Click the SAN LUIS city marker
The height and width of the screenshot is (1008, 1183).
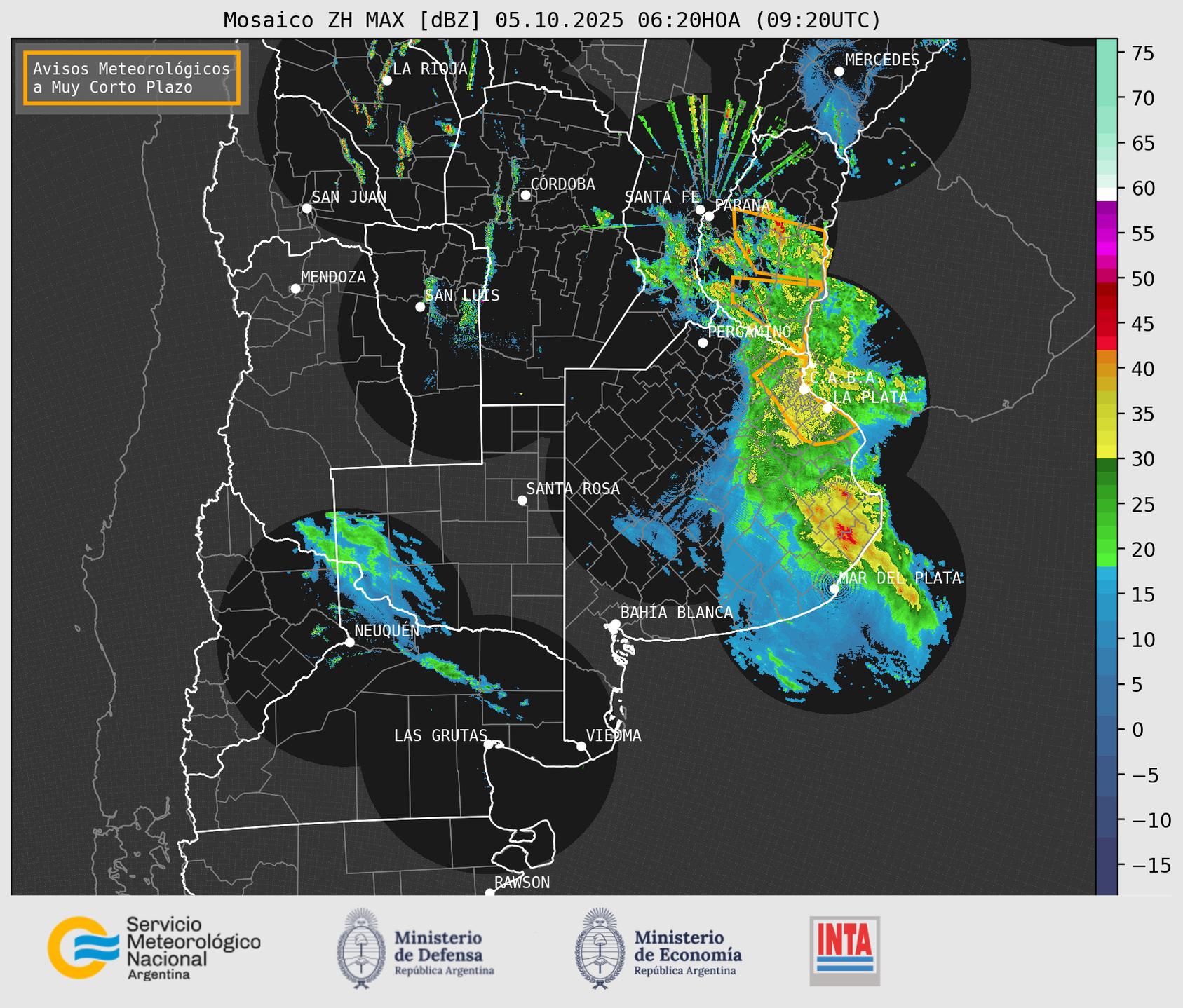point(420,306)
